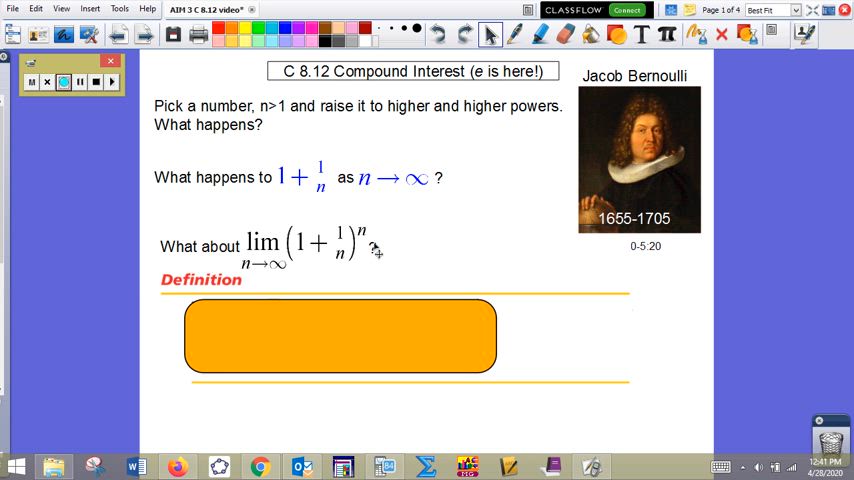Pick the yellow color swatch
854x480 pixels.
coord(245,28)
